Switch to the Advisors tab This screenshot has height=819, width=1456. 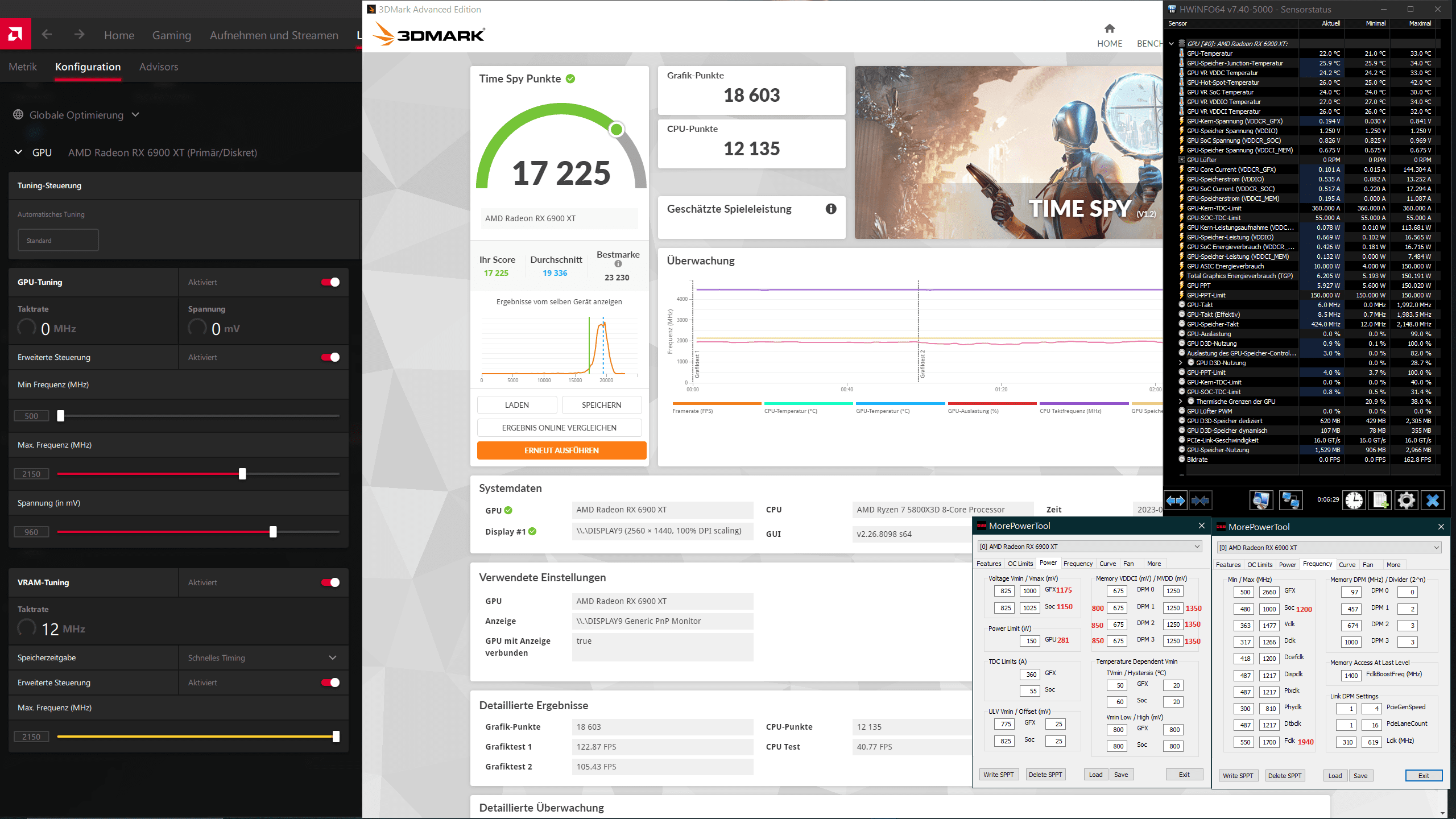159,67
